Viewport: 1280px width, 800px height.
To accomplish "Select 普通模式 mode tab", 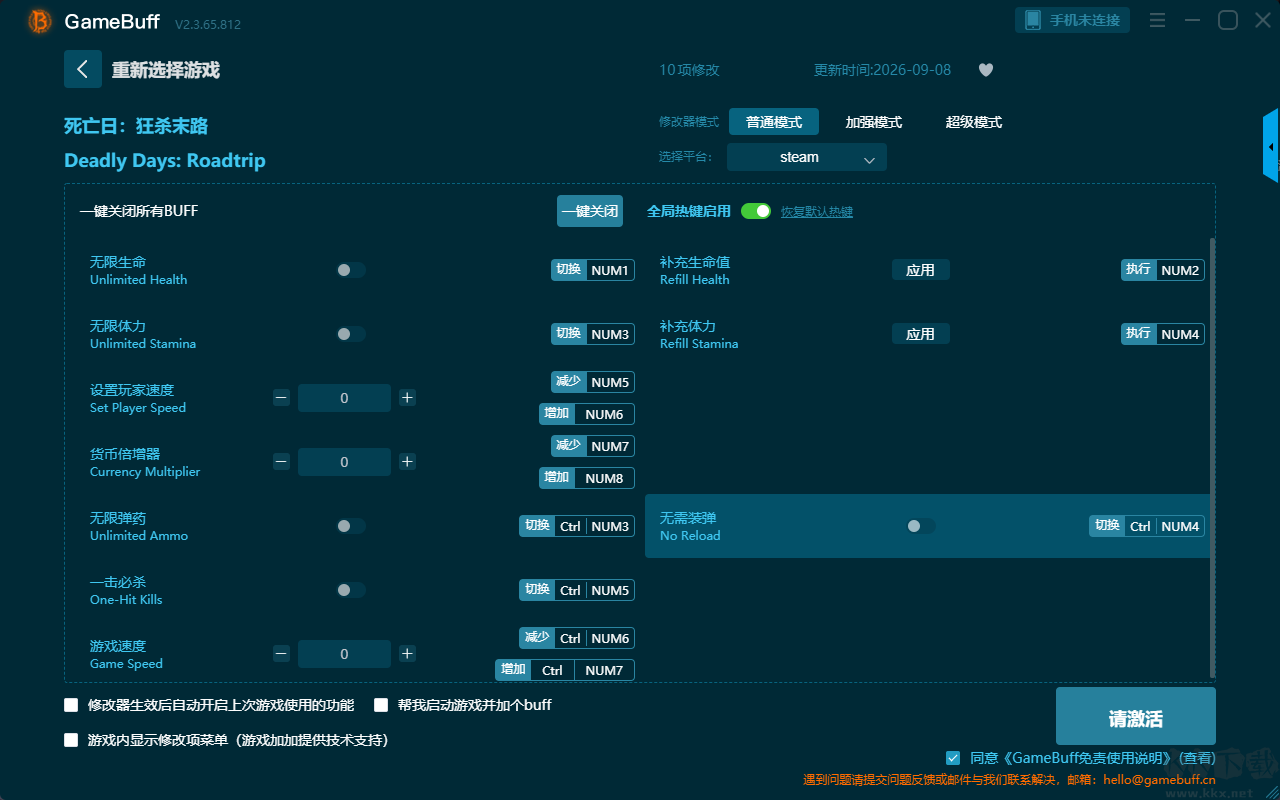I will (774, 122).
